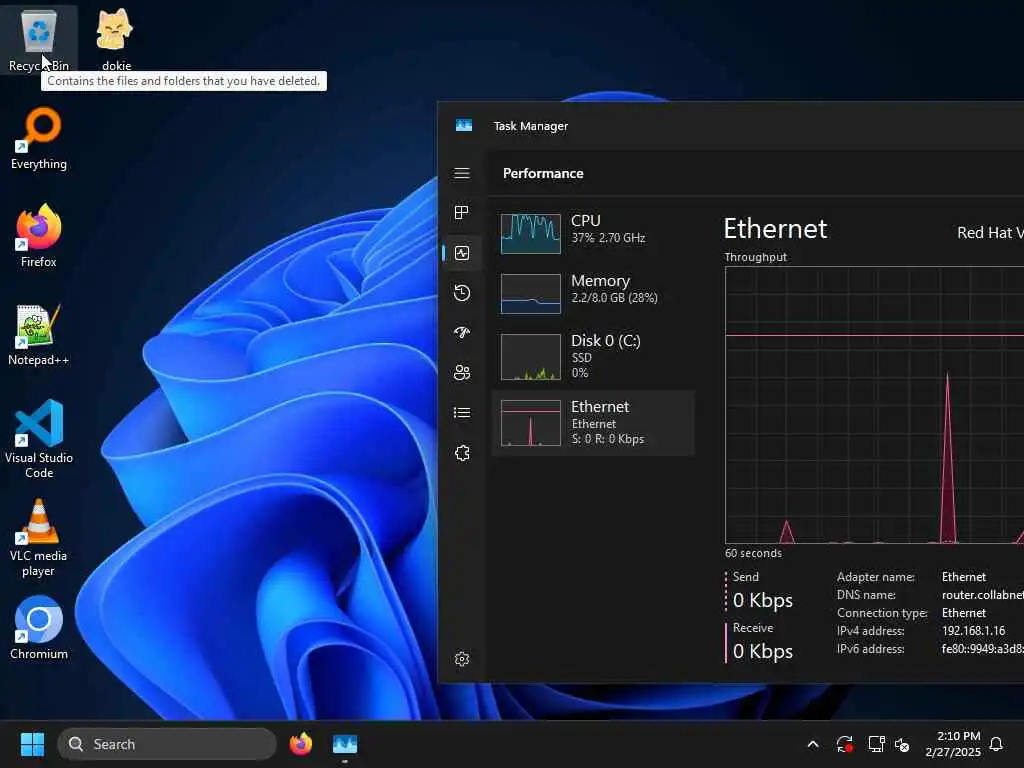This screenshot has height=768, width=1024.
Task: Open the network status tray icon
Action: tap(876, 744)
